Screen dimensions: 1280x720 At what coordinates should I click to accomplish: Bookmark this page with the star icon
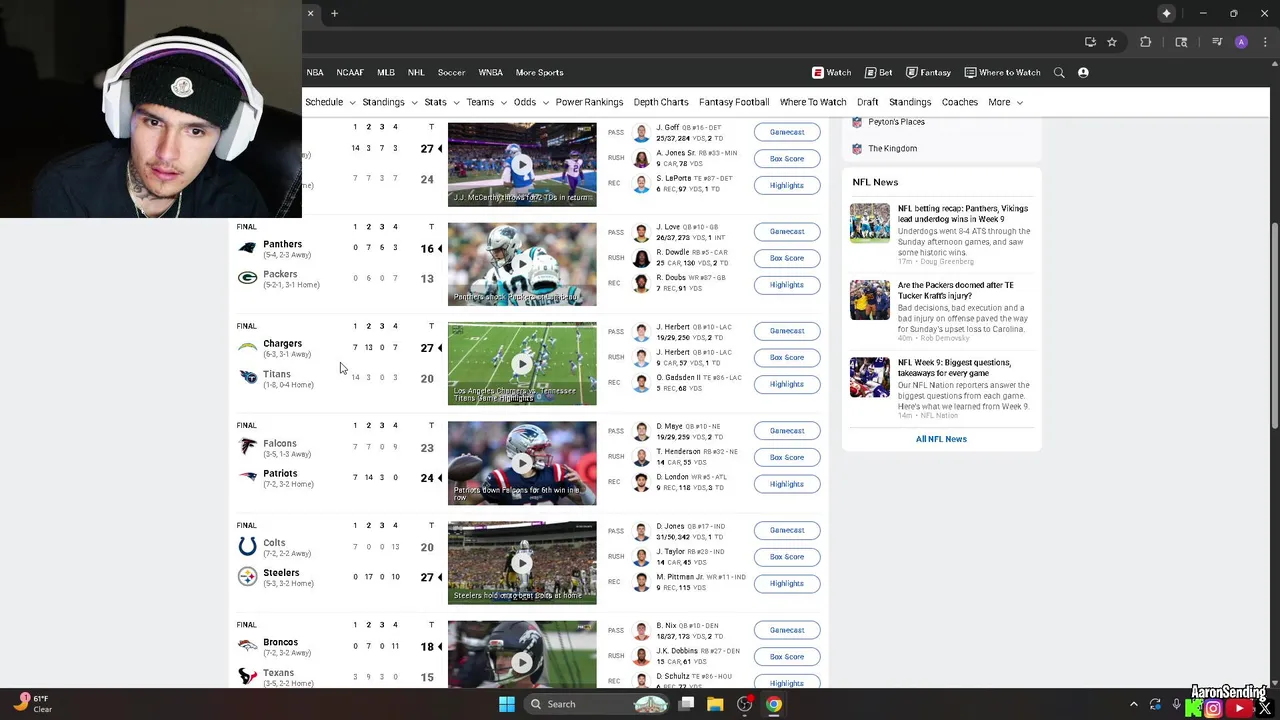pyautogui.click(x=1112, y=42)
